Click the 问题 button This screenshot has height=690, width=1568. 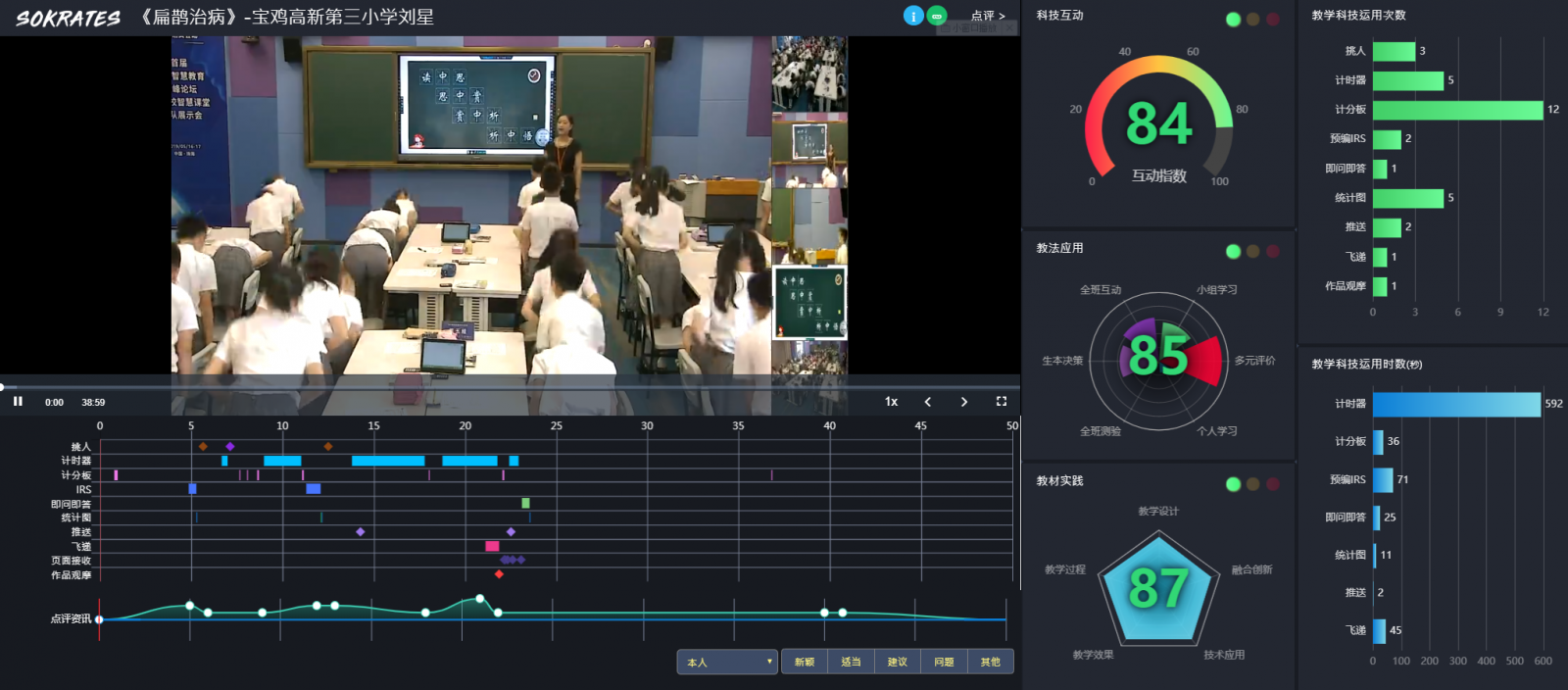click(944, 663)
